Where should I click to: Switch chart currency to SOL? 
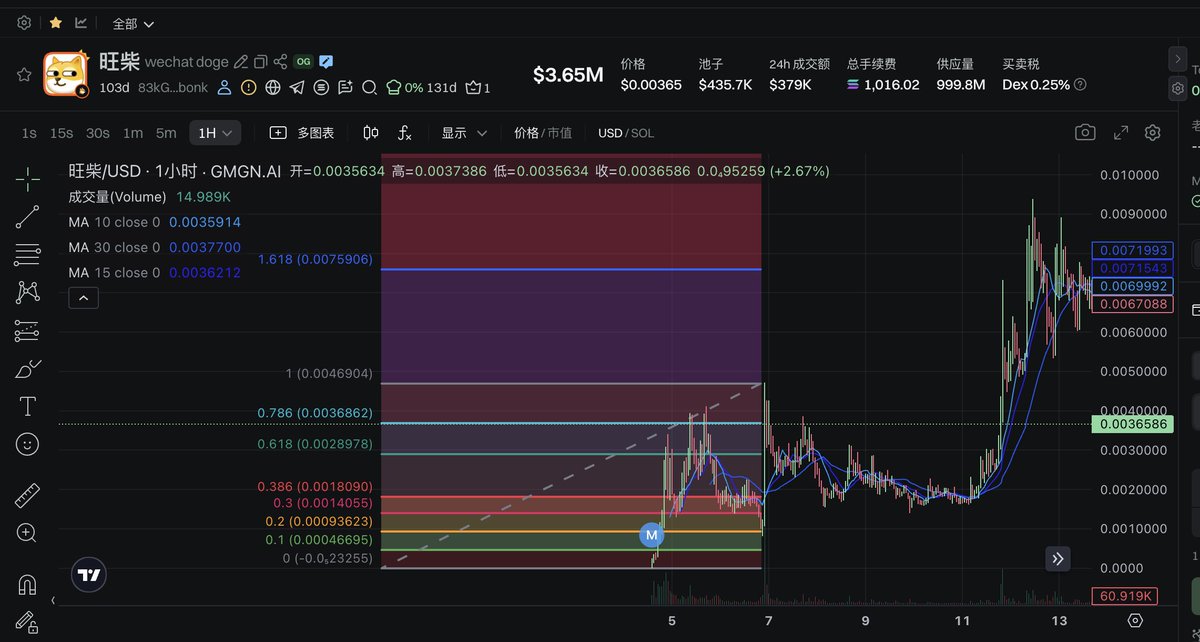643,133
